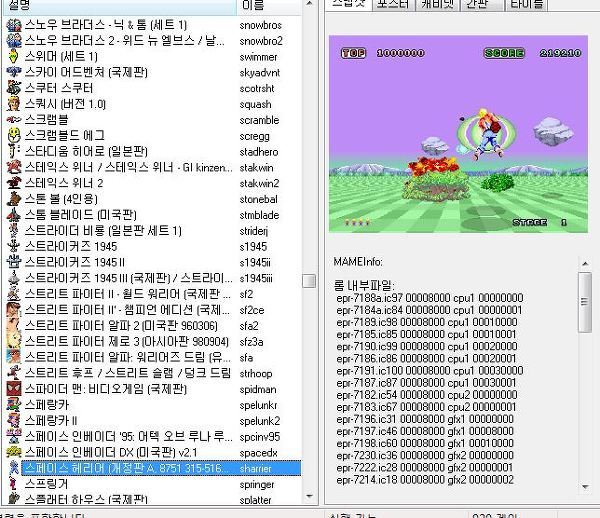Switch to the 포스터 tab
Image resolution: width=600 pixels, height=518 pixels.
(x=393, y=4)
